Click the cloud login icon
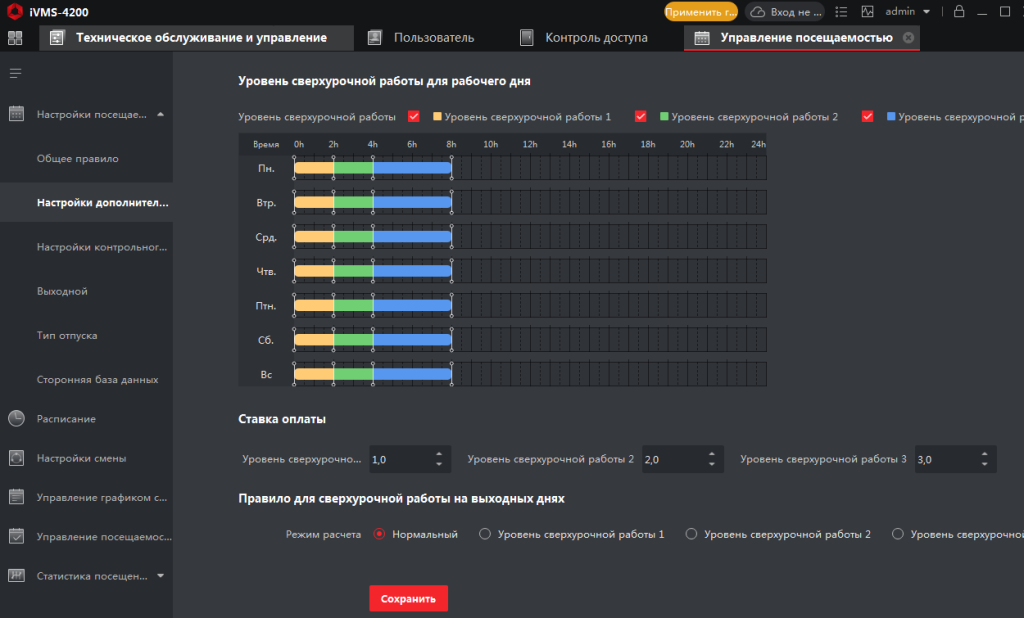 [x=758, y=12]
